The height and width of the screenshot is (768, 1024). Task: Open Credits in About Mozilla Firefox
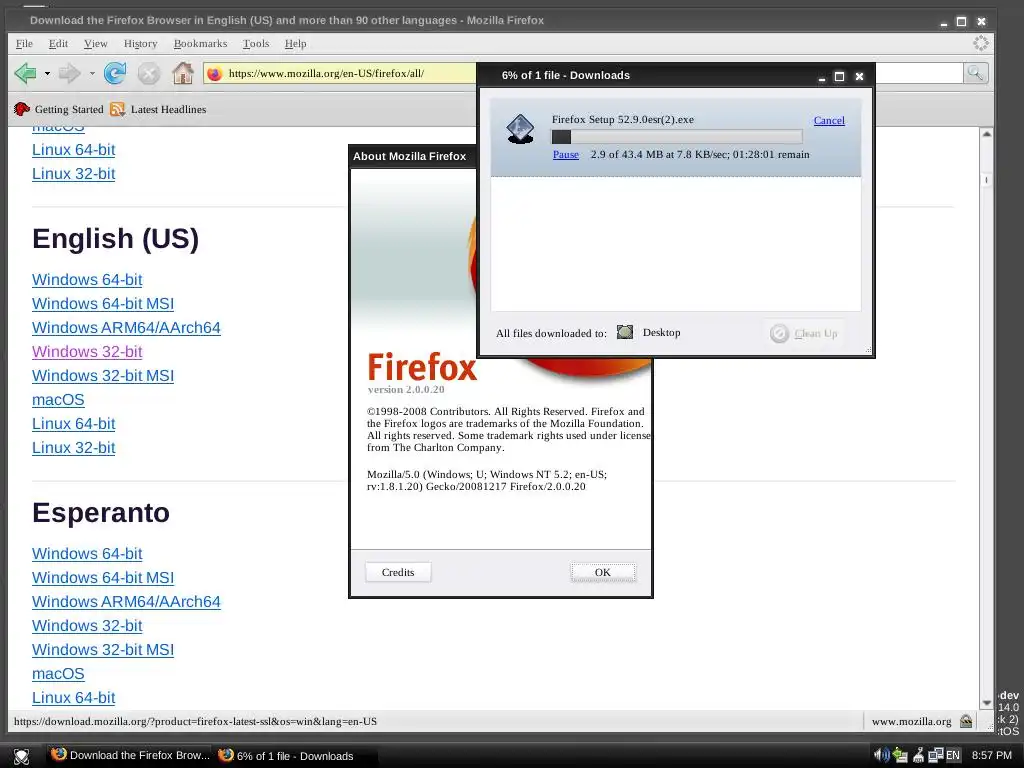(x=398, y=572)
